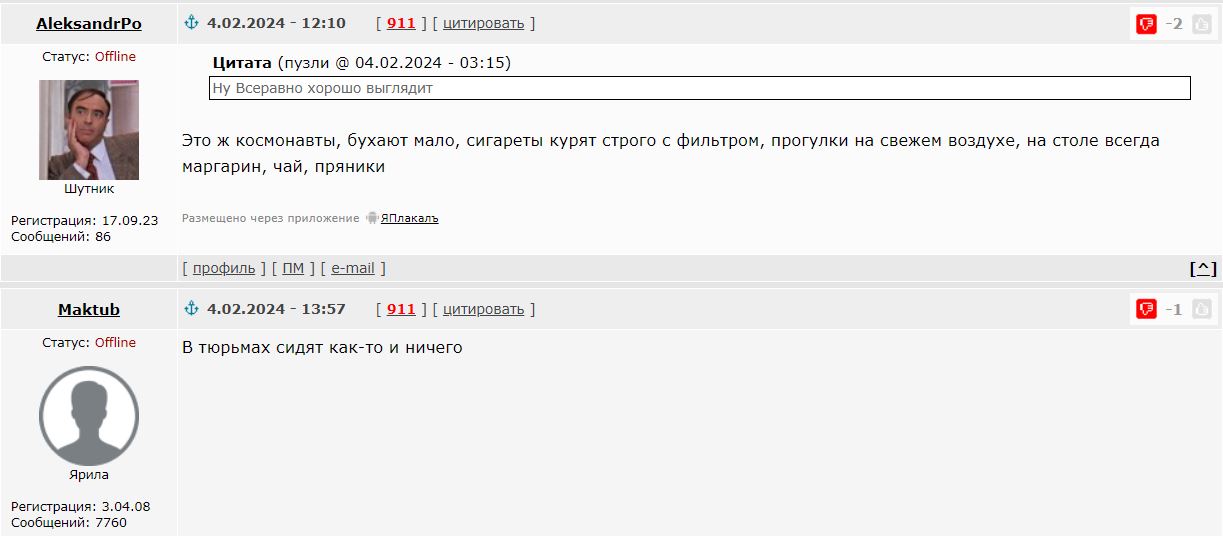Open the профиль link under AleksandrPo's post
This screenshot has height=536, width=1223.
click(224, 268)
